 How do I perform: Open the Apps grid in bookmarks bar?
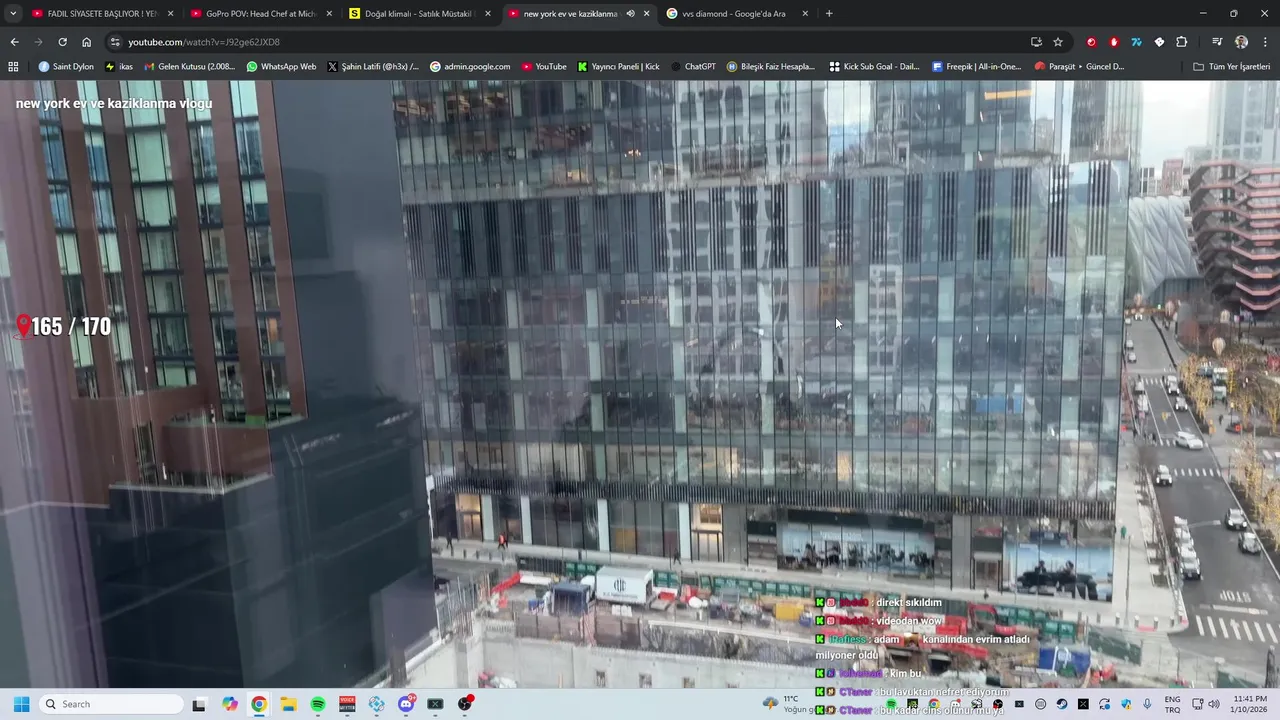[x=13, y=67]
